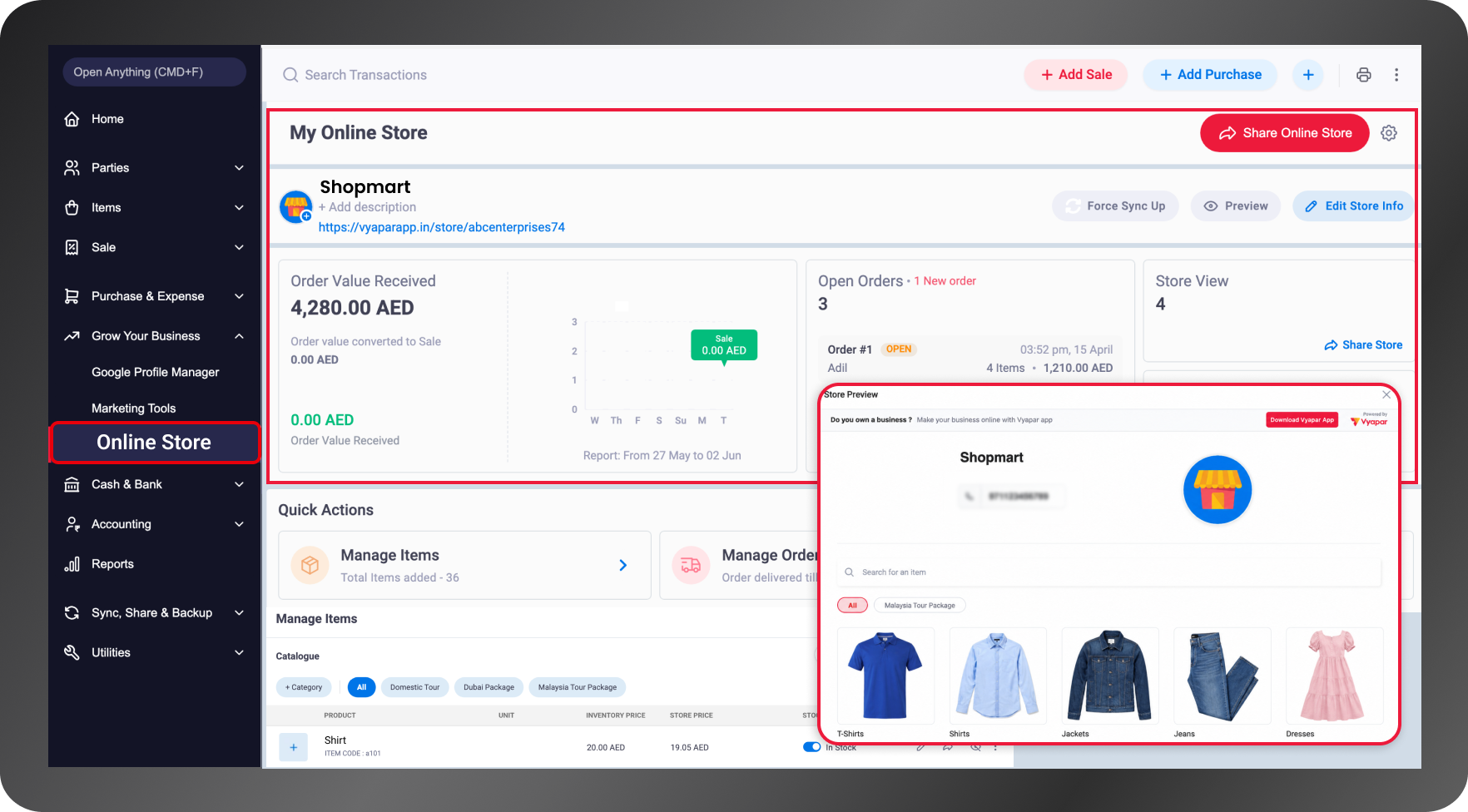Click the printer icon
Viewport: 1468px width, 812px height.
click(1363, 75)
